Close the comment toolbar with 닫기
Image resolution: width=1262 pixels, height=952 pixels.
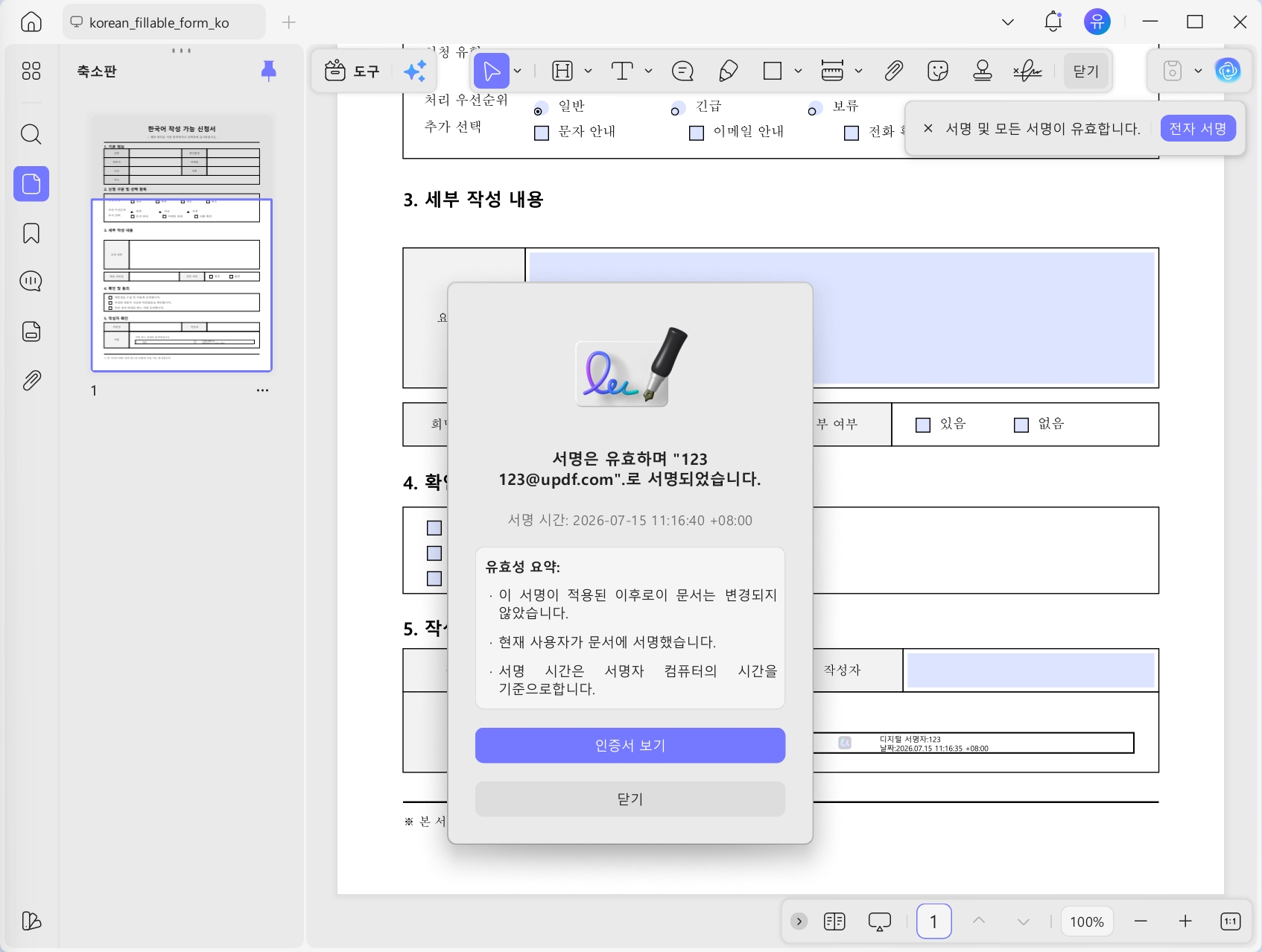point(1086,71)
